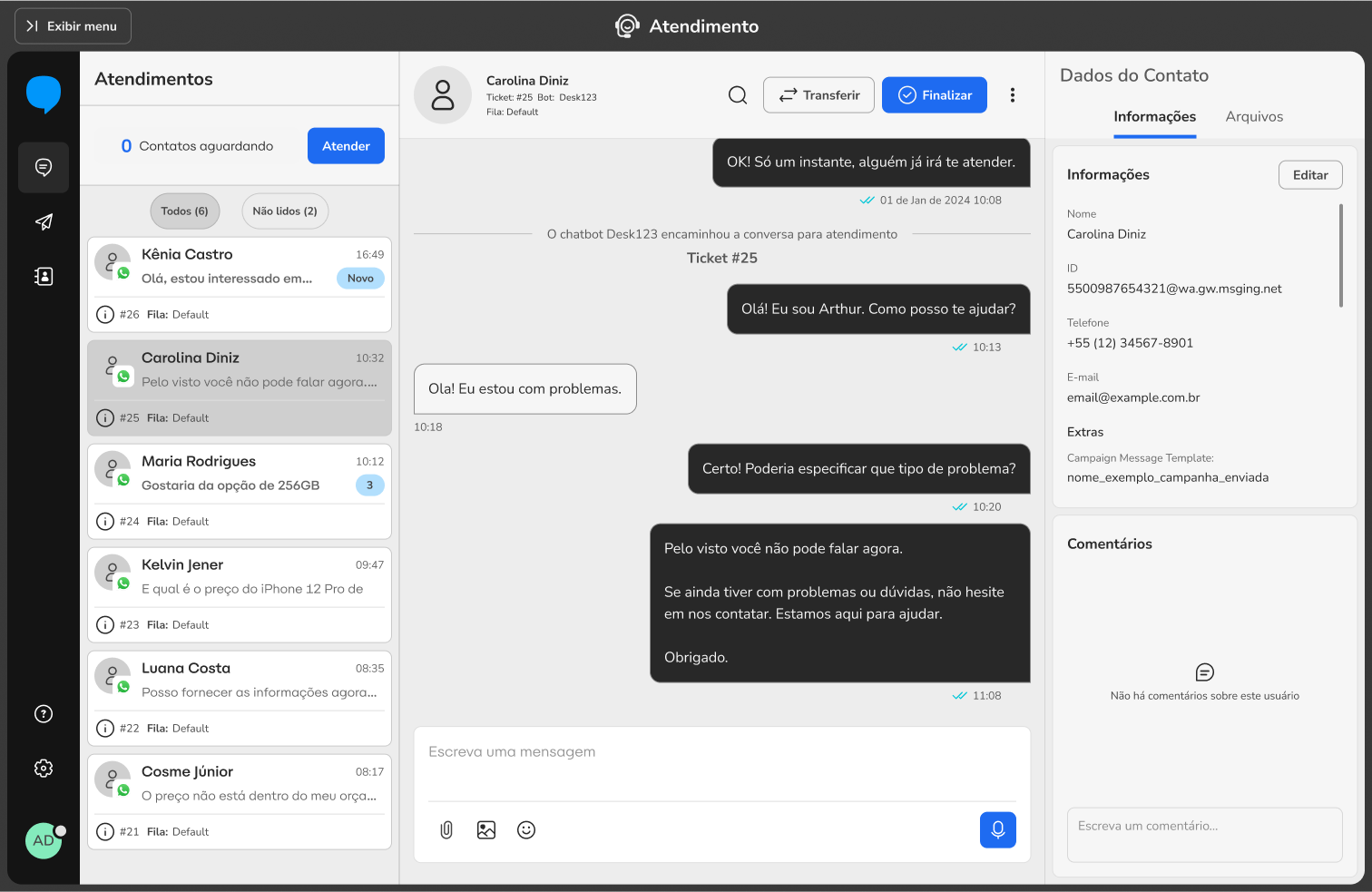Search within the conversation using magnifier icon

click(x=738, y=95)
